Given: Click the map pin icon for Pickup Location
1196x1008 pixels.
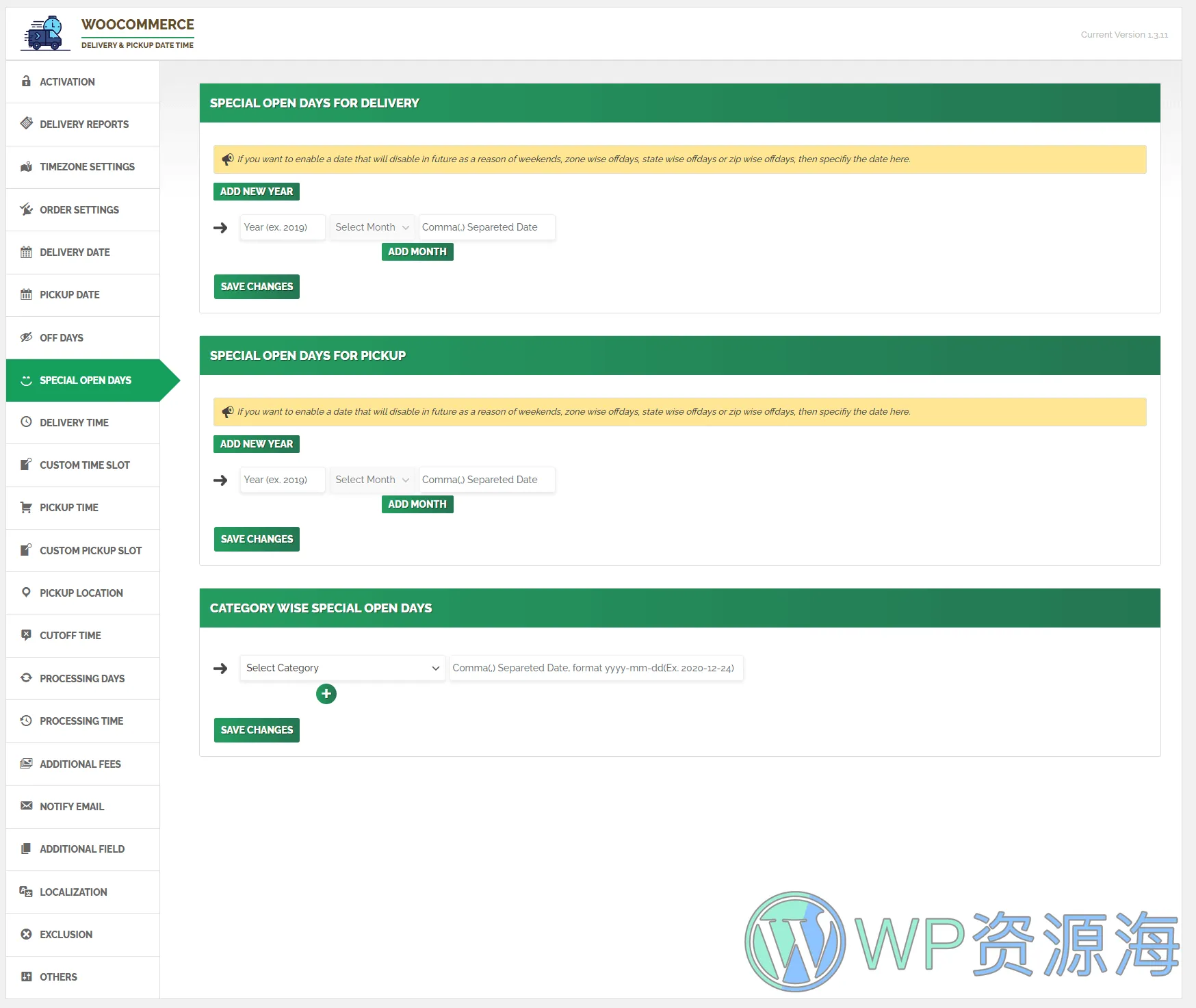Looking at the screenshot, I should coord(26,593).
